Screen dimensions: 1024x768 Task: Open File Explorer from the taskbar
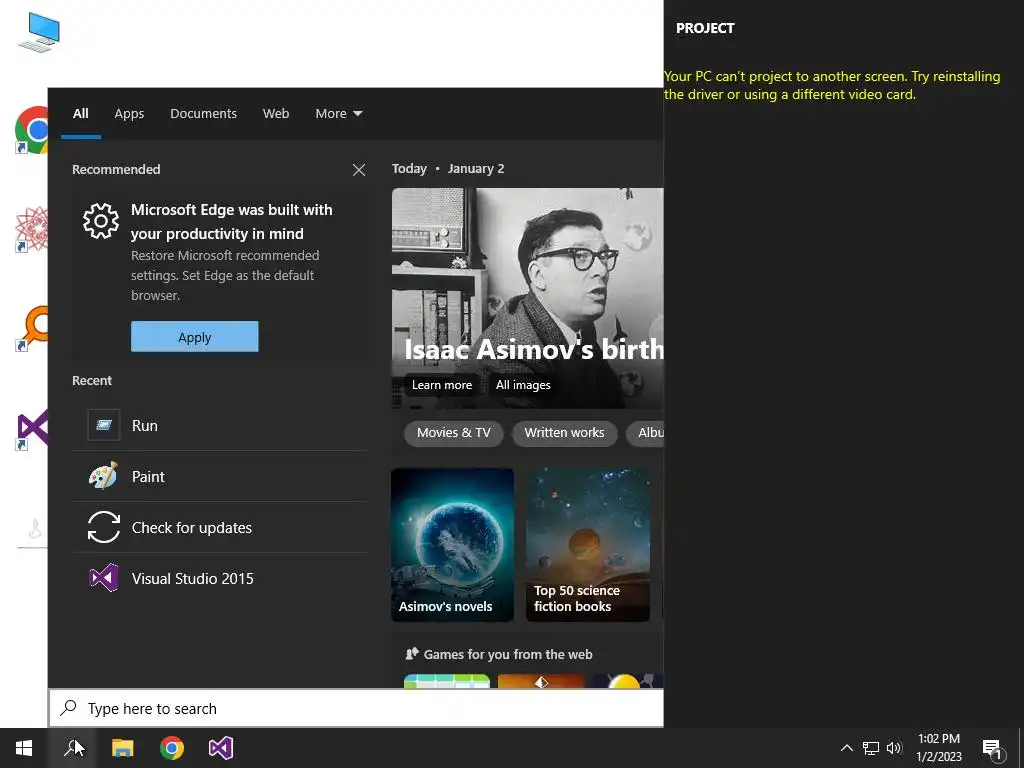[122, 748]
